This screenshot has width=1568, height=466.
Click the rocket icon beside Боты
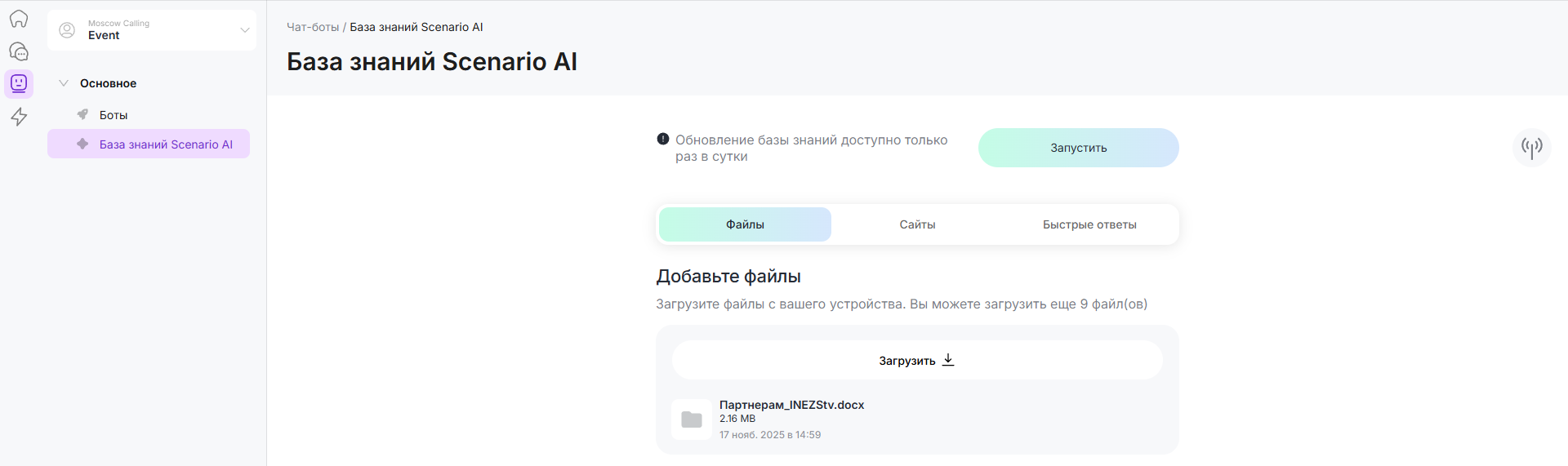click(82, 115)
